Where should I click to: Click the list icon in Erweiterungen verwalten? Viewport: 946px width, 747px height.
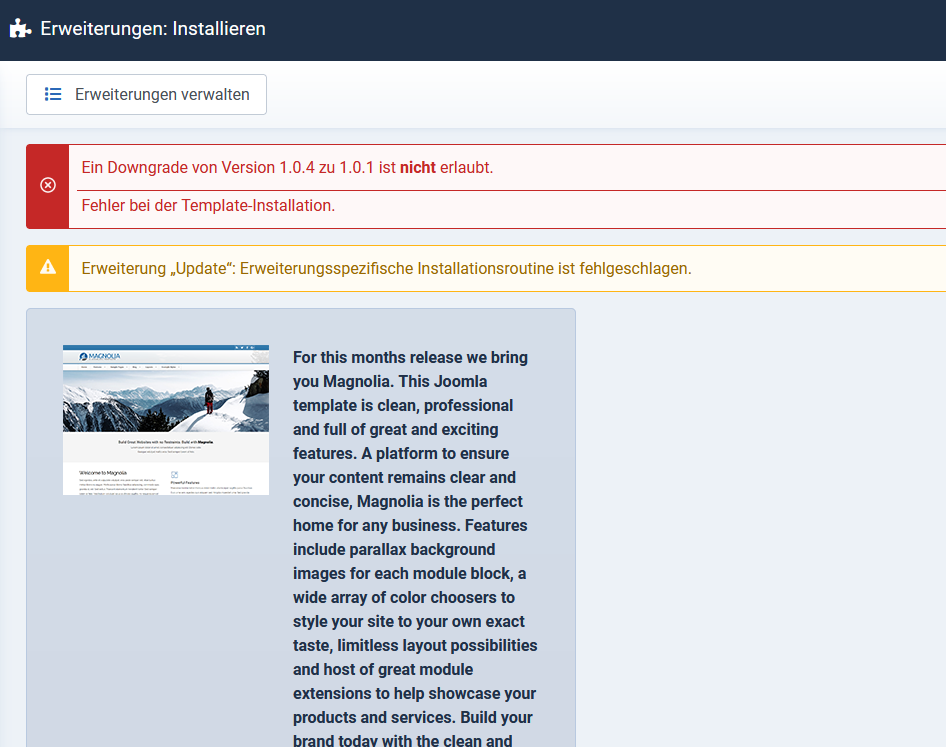[53, 94]
